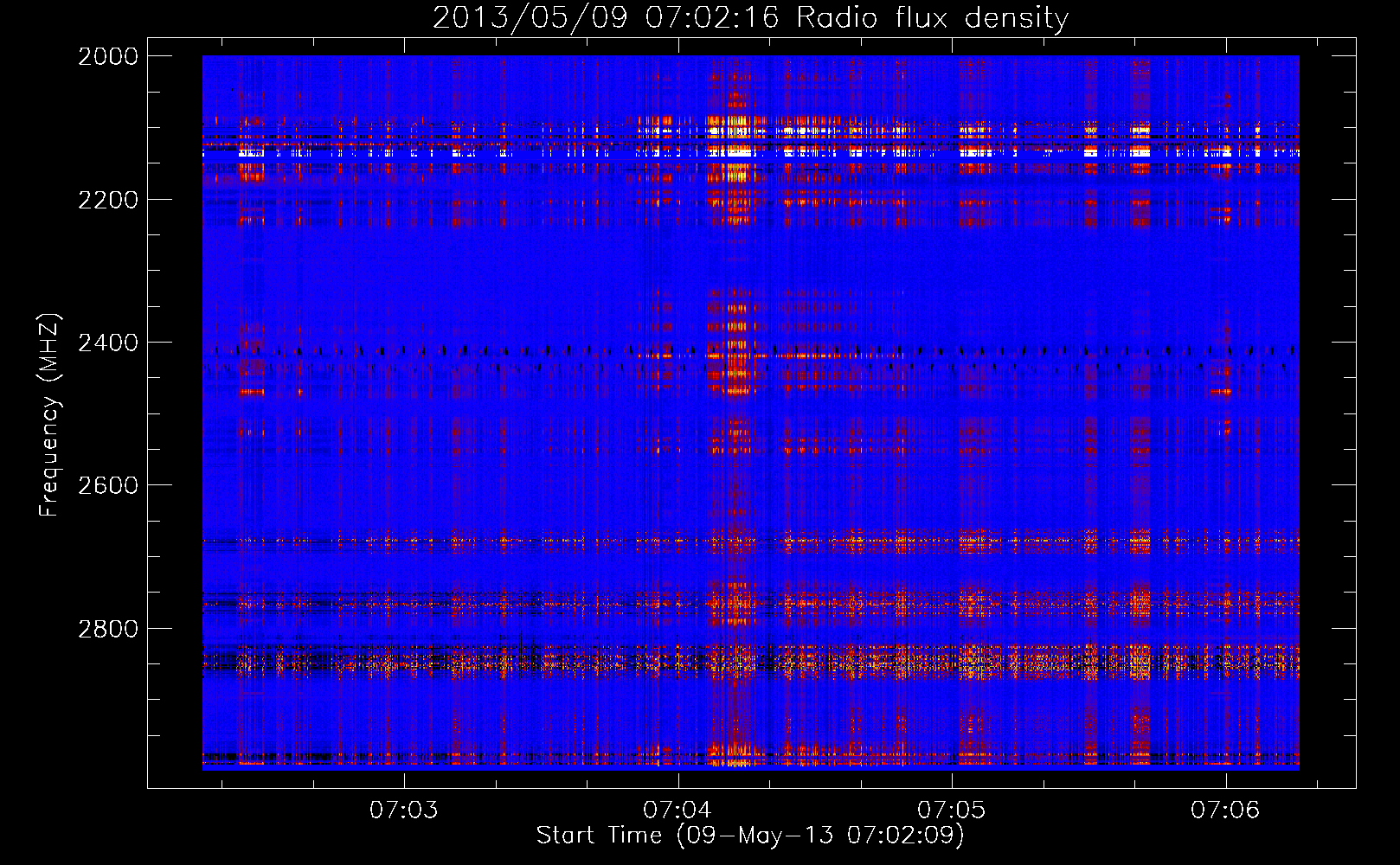Click the 'Start Time (09-May-13 07:02:09)' x-axis label
Screen dimensions: 1400x865
[750, 836]
